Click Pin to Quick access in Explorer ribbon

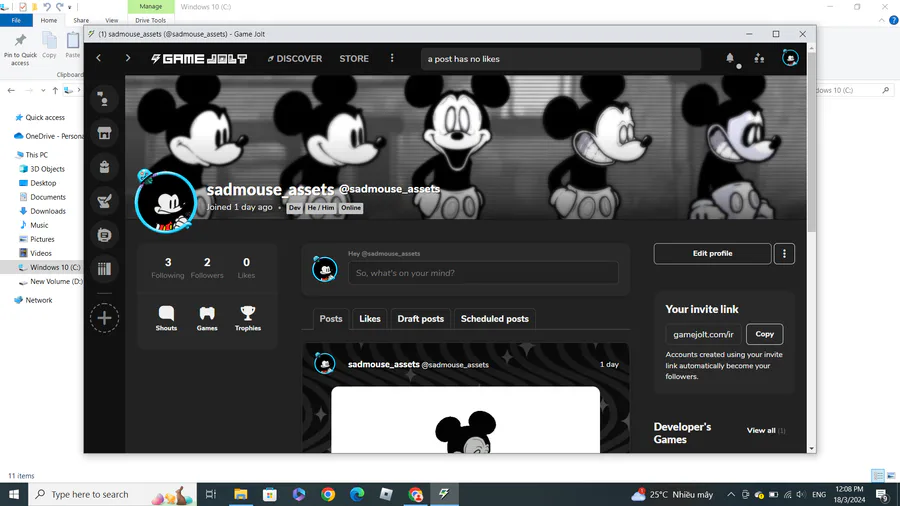20,49
